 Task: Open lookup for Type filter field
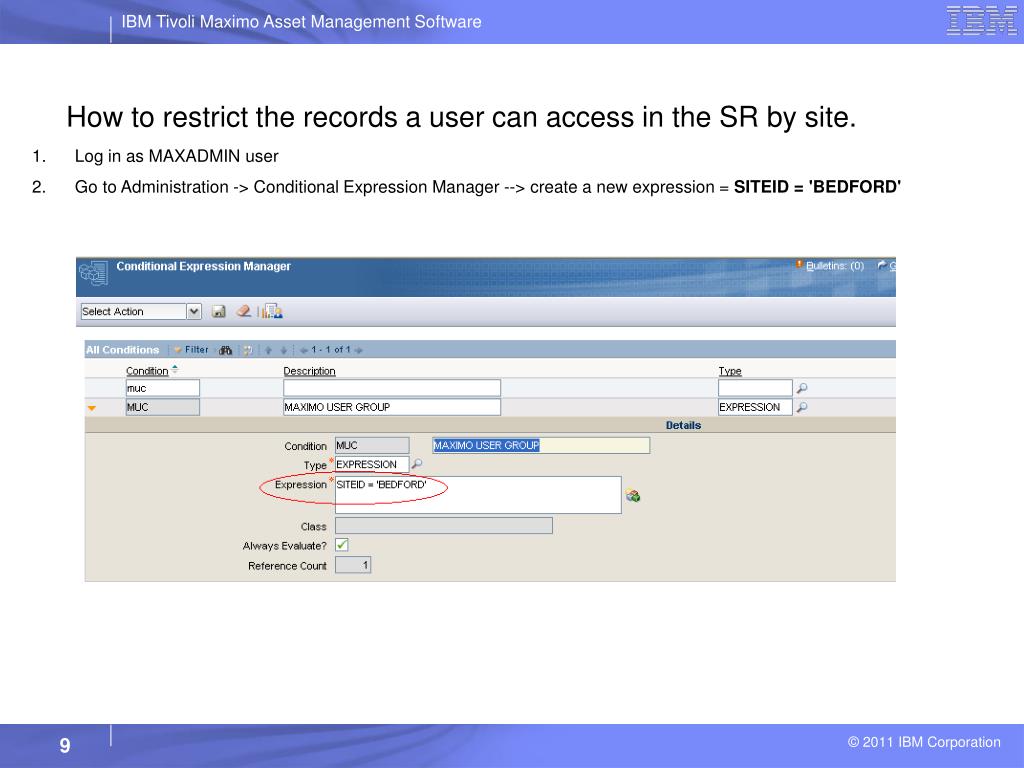802,388
